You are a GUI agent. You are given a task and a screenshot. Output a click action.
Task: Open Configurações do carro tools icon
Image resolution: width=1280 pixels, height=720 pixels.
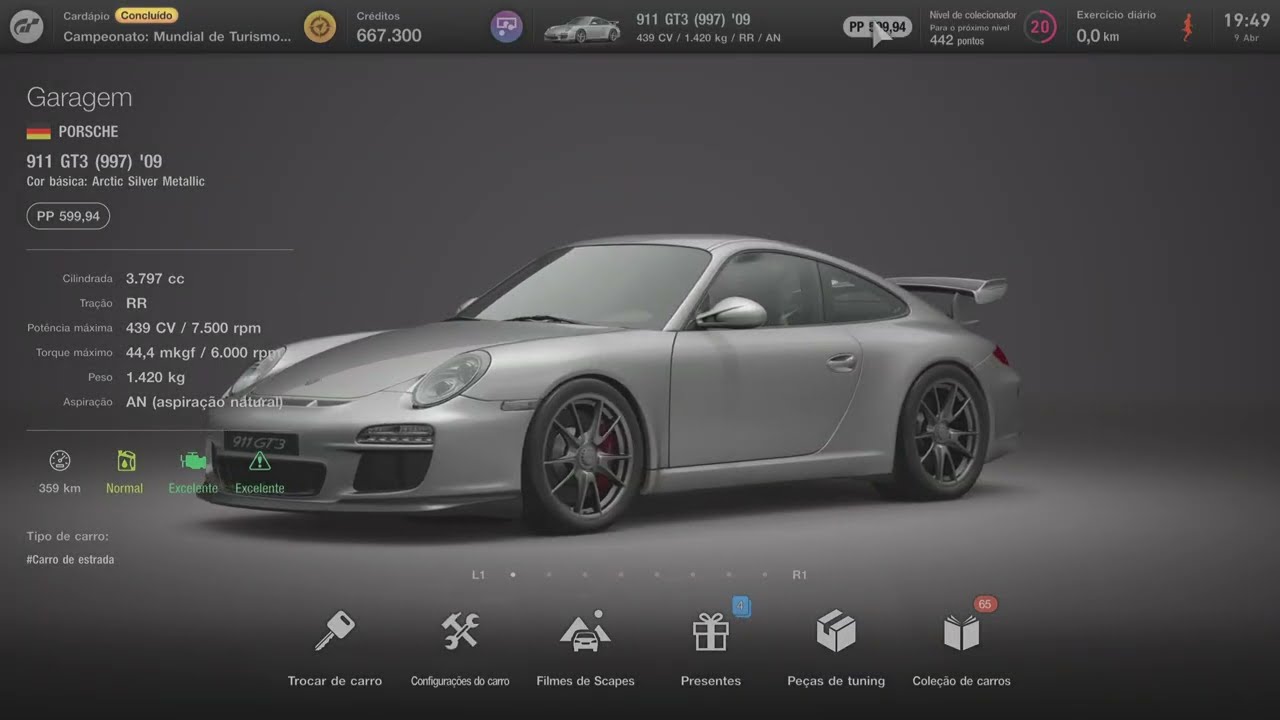(x=460, y=631)
